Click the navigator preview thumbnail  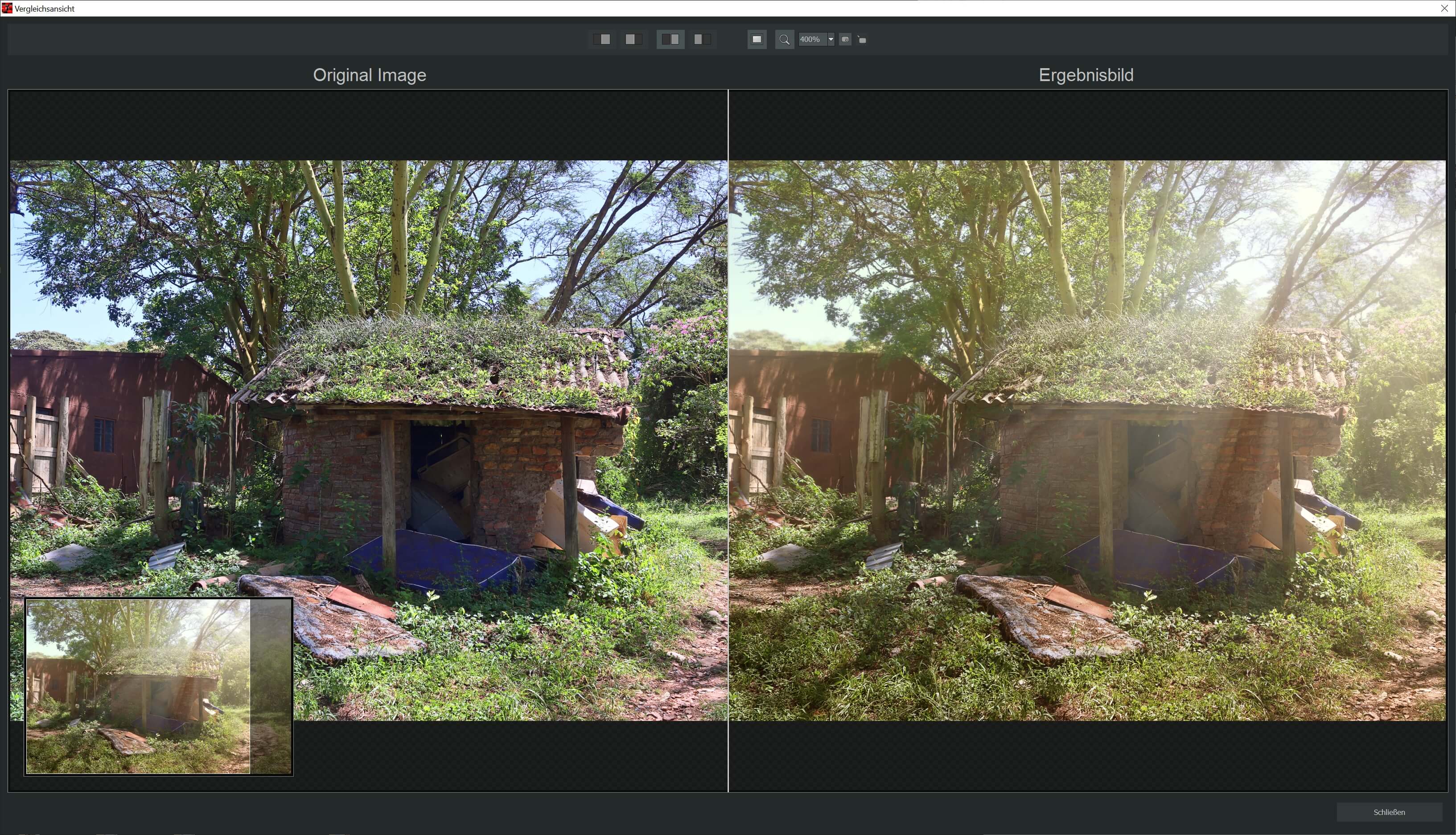point(138,687)
